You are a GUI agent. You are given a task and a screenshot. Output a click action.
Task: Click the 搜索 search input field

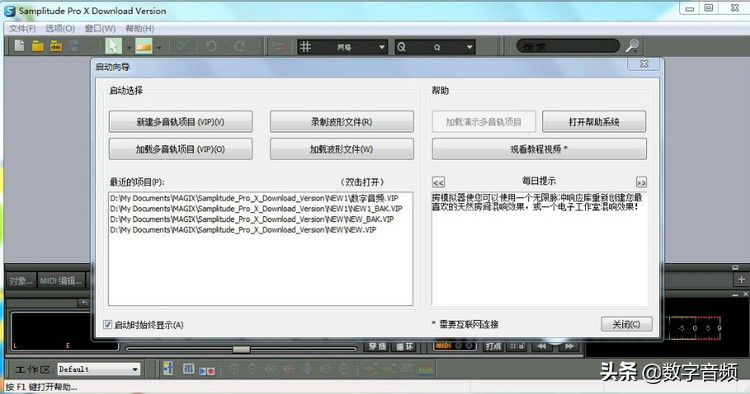click(568, 46)
